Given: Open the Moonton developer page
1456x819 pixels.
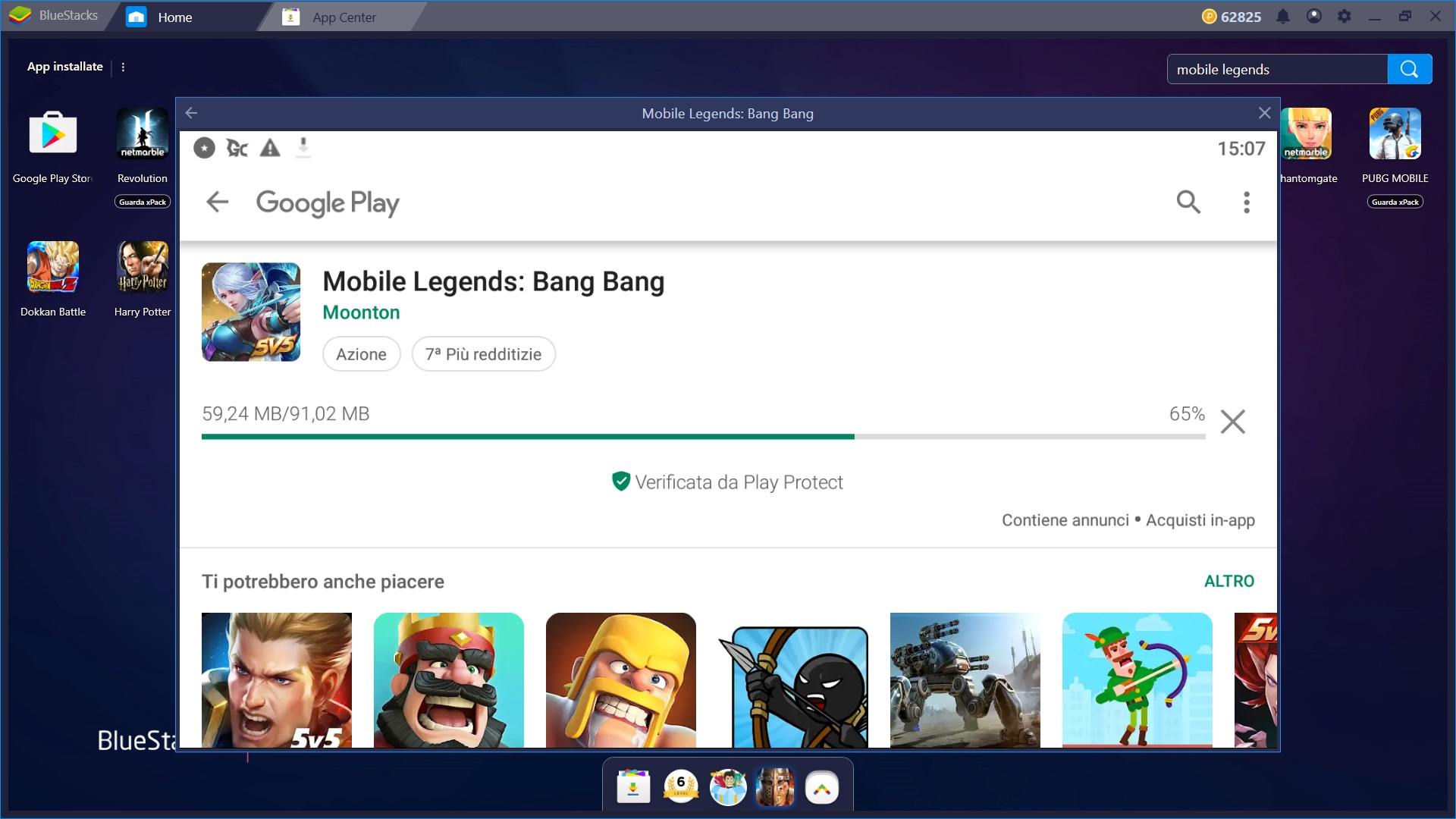Looking at the screenshot, I should [361, 312].
